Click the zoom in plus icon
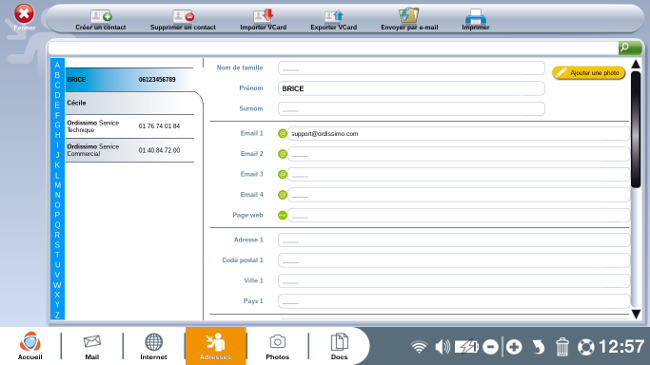This screenshot has height=365, width=650. tap(514, 347)
